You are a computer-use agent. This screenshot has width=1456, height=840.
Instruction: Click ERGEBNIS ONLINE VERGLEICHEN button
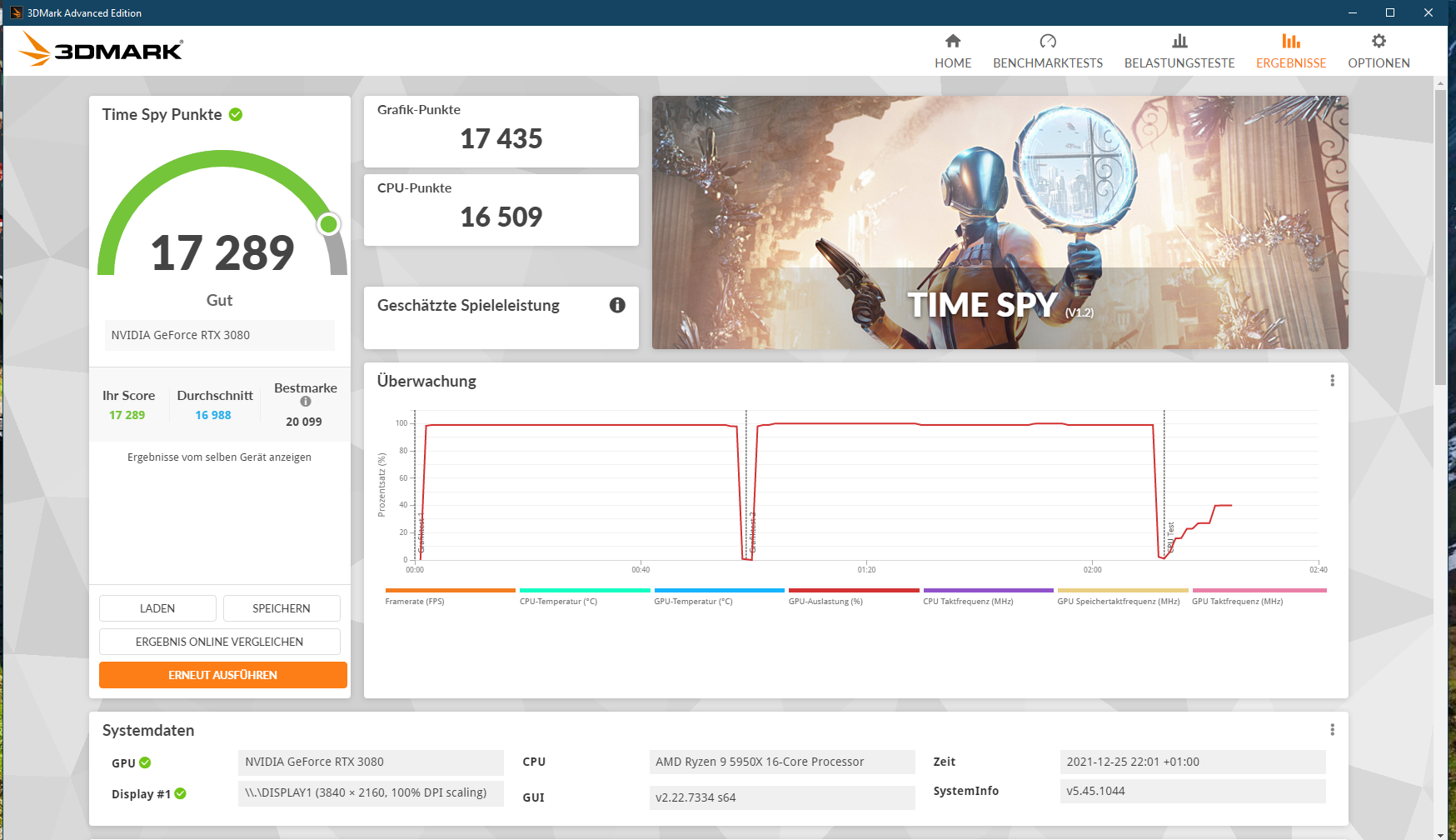coord(220,642)
